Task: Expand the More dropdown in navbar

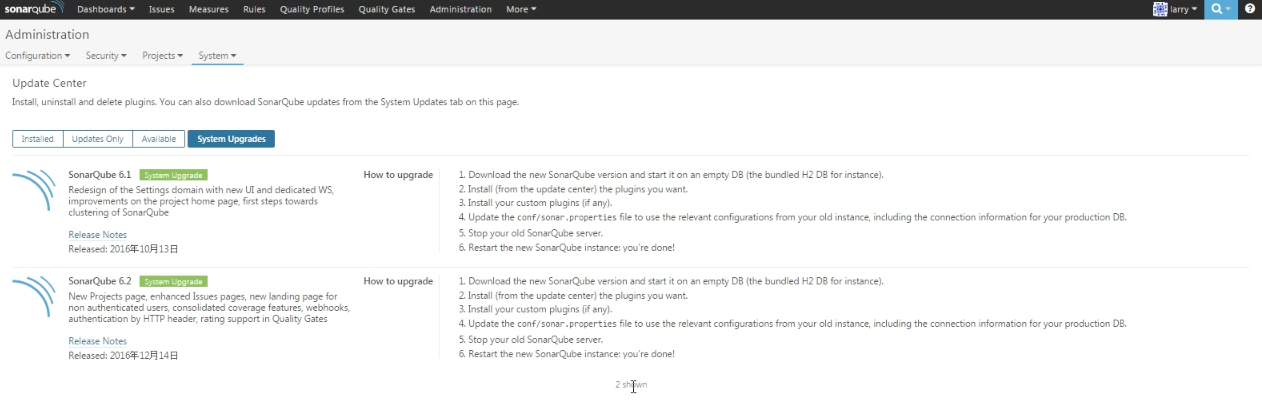Action: click(x=521, y=9)
